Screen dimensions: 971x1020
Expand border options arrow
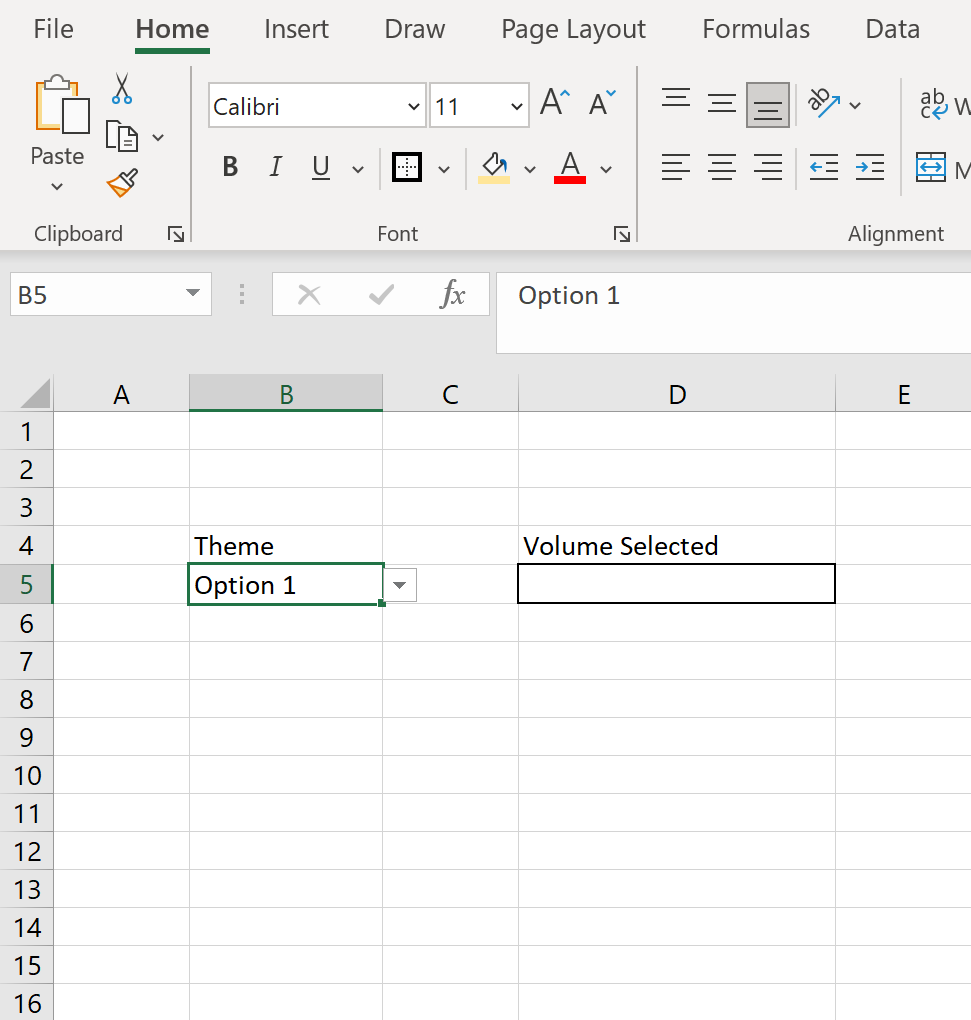(x=444, y=169)
